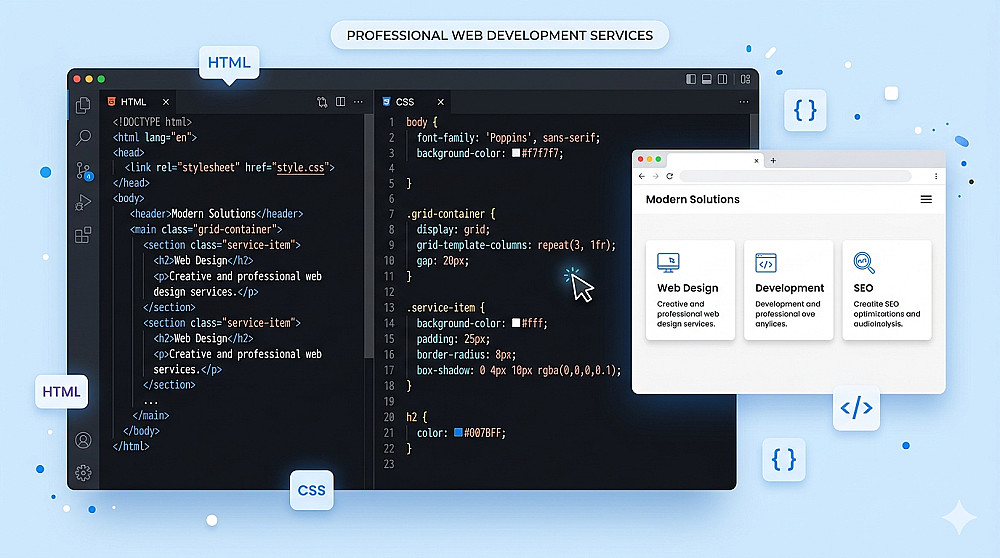Click the Professional Web Development Services banner
Image resolution: width=1000 pixels, height=558 pixels.
click(x=499, y=35)
